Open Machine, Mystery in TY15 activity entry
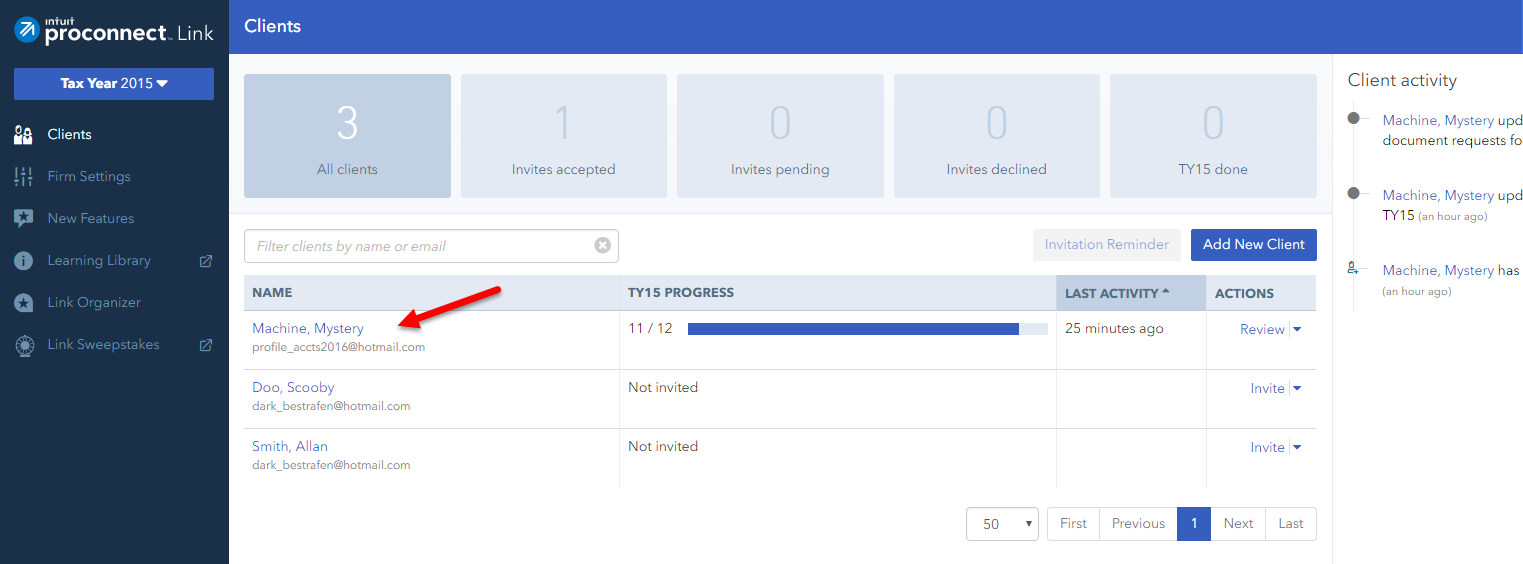This screenshot has height=564, width=1523. tap(1438, 195)
